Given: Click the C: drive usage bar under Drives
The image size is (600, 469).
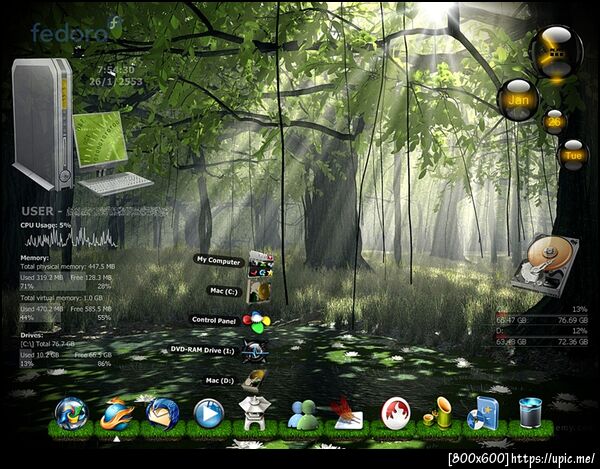Looking at the screenshot, I should coord(66,359).
